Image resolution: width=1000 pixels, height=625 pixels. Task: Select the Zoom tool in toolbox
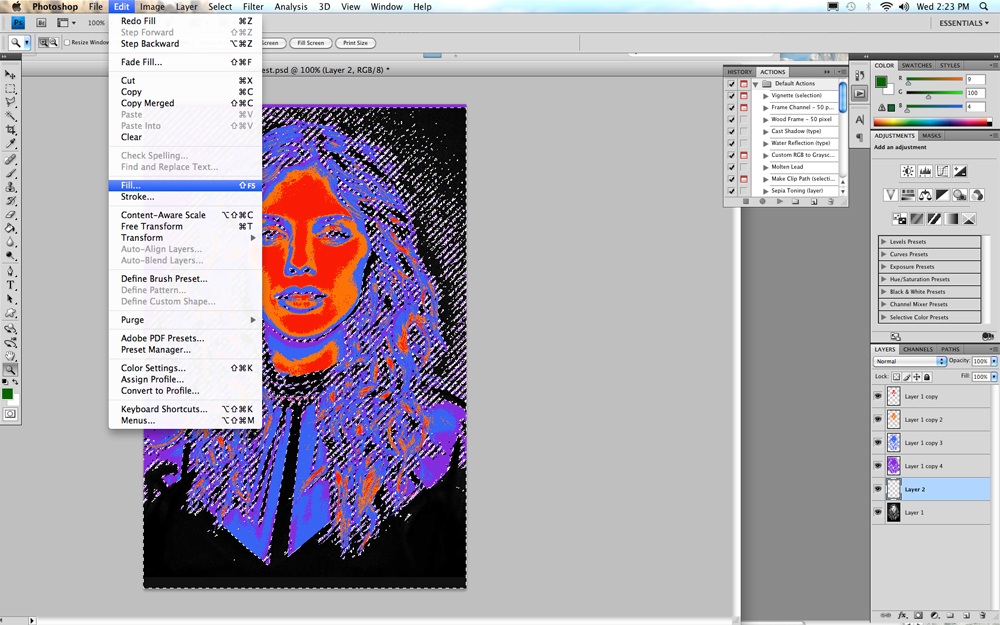click(x=10, y=370)
